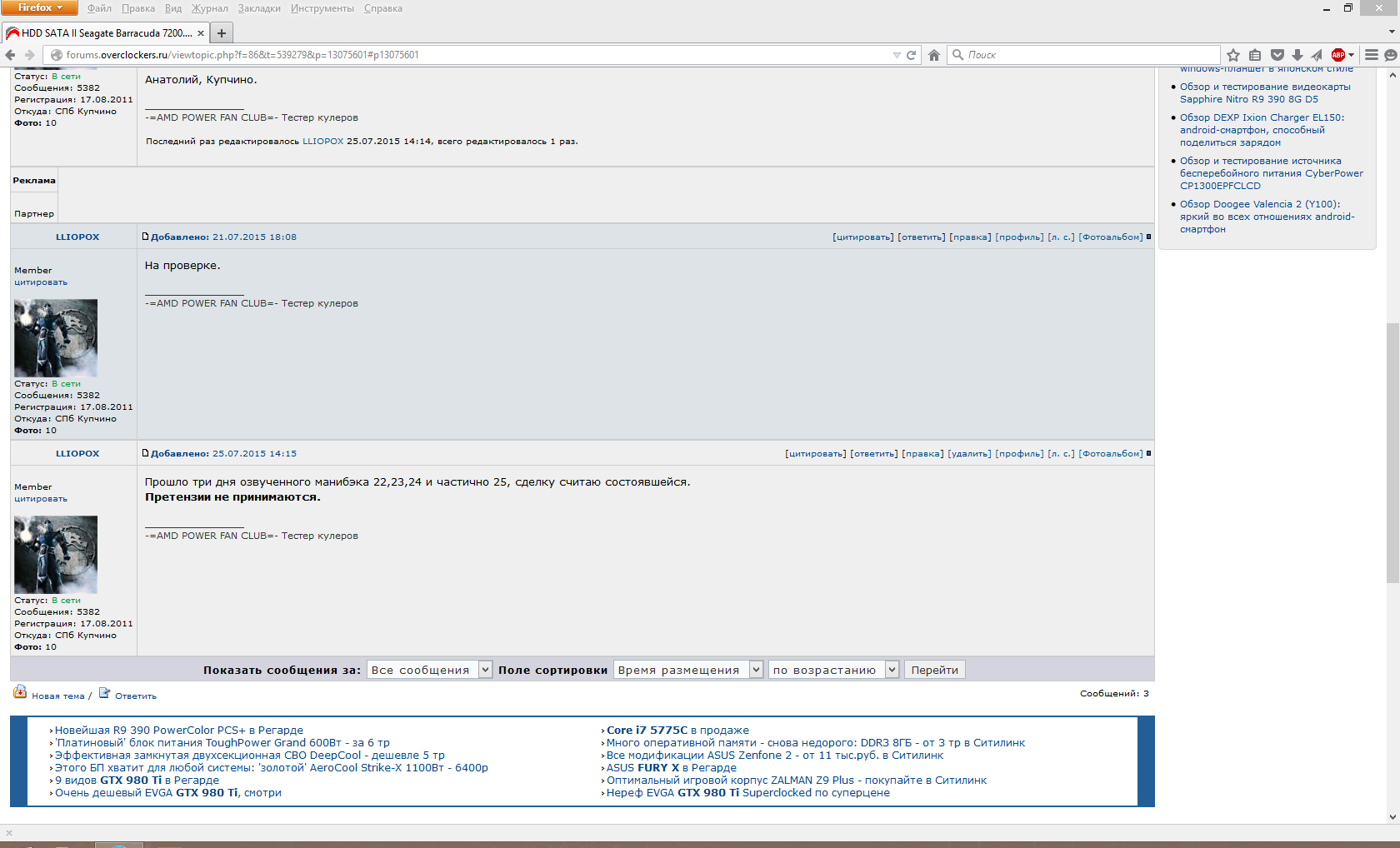Click the scrollbar up arrow
Image resolution: width=1400 pixels, height=848 pixels.
coord(1392,75)
